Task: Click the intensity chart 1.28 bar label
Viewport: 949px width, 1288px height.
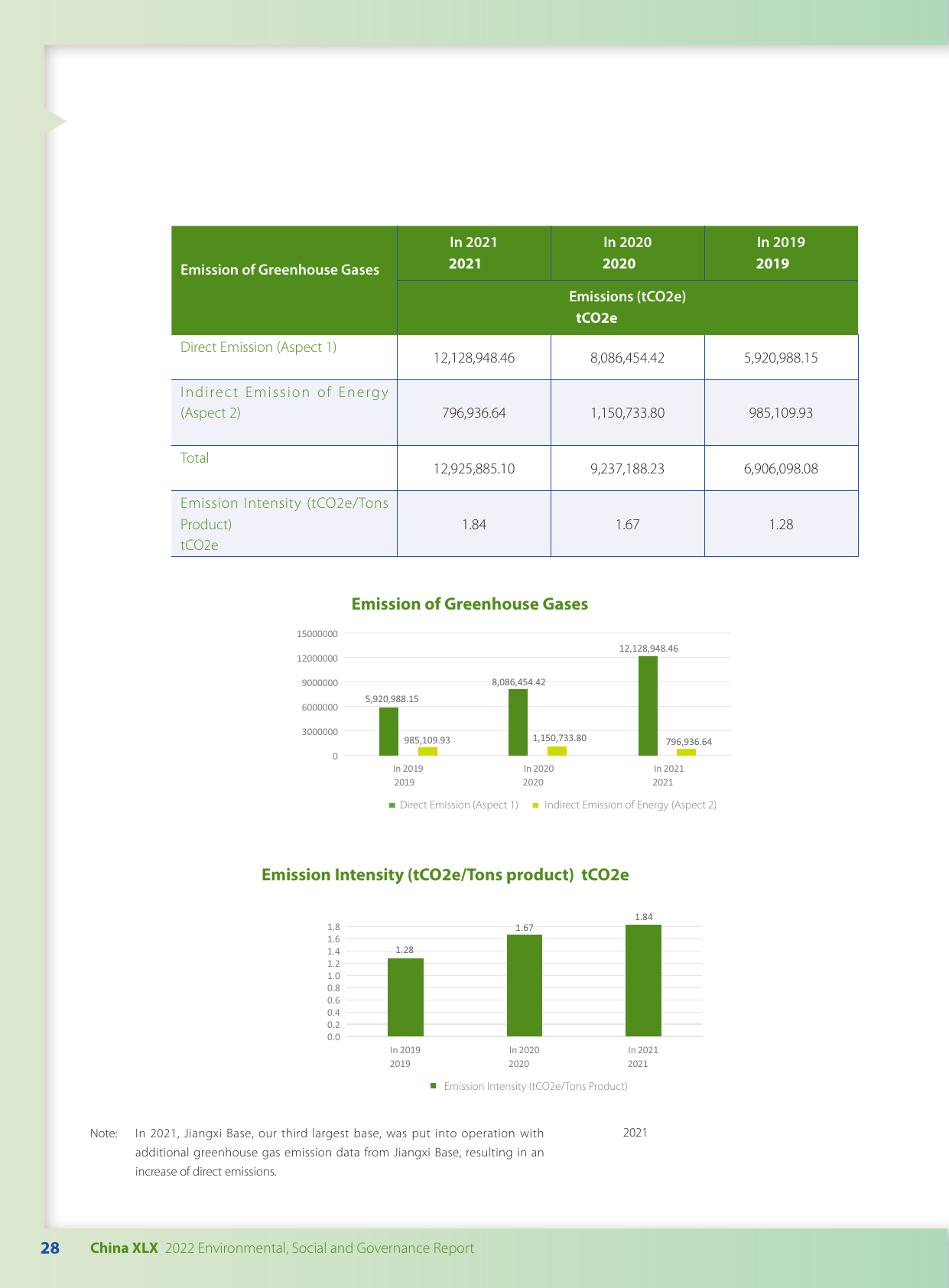Action: 405,950
